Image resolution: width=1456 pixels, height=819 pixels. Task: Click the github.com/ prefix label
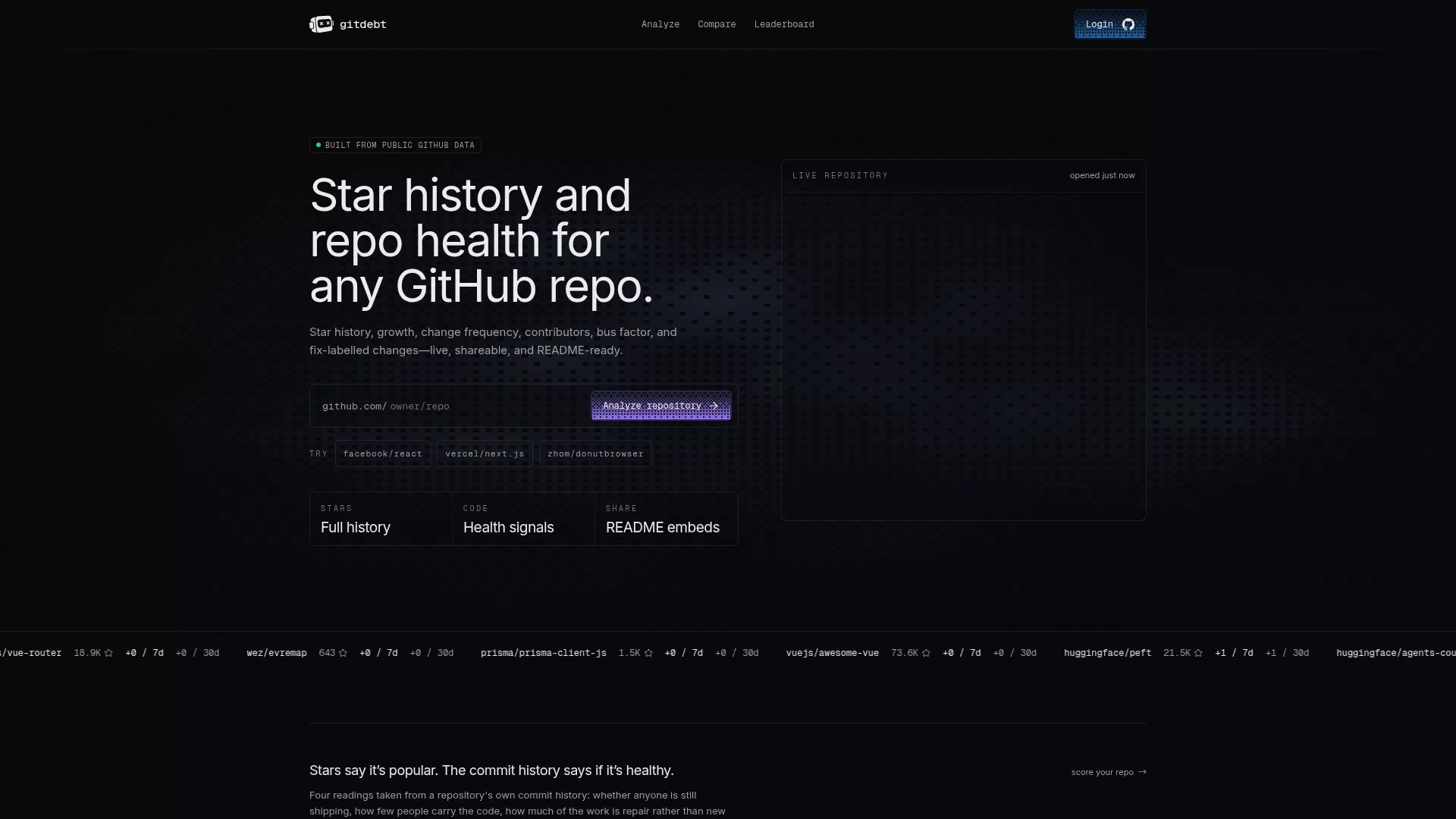pos(354,406)
